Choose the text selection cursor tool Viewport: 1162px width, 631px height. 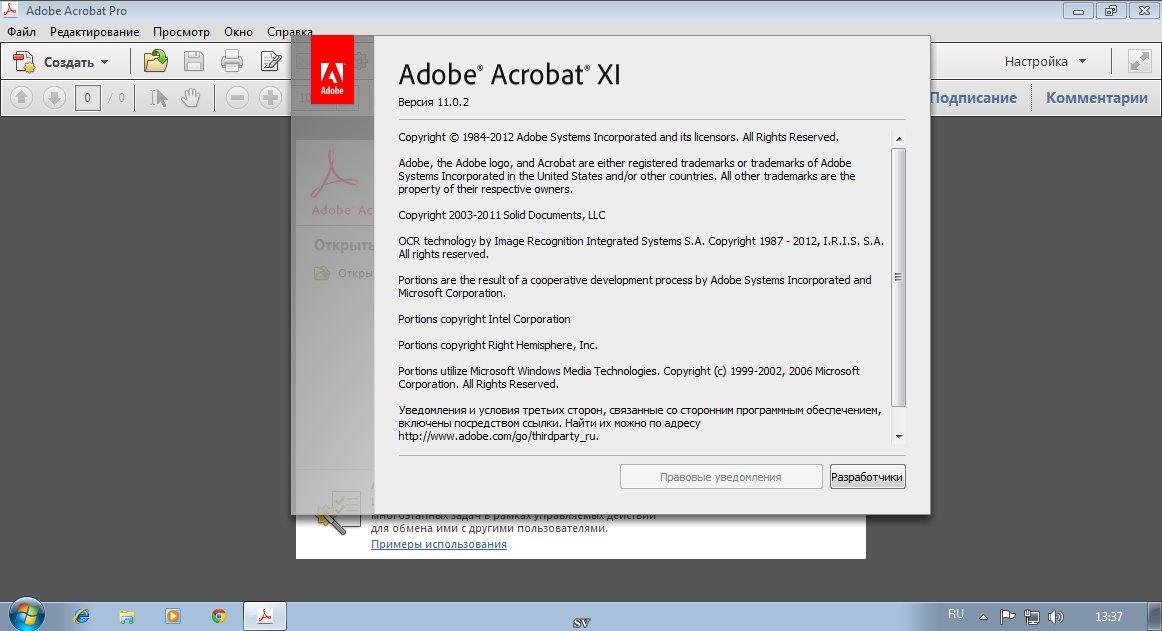[158, 98]
